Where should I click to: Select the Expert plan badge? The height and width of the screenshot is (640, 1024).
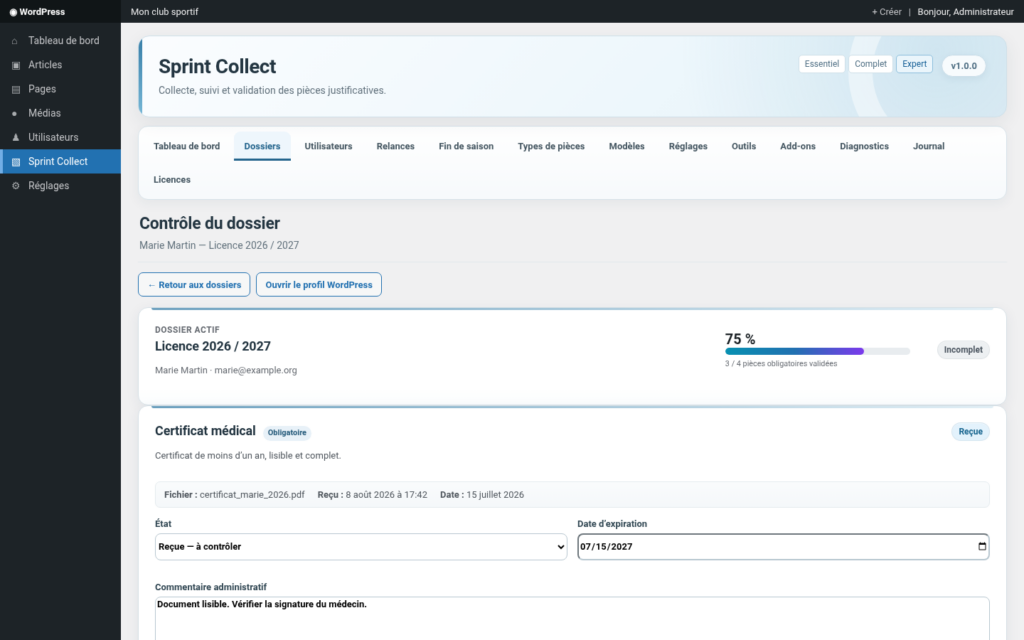(x=914, y=64)
